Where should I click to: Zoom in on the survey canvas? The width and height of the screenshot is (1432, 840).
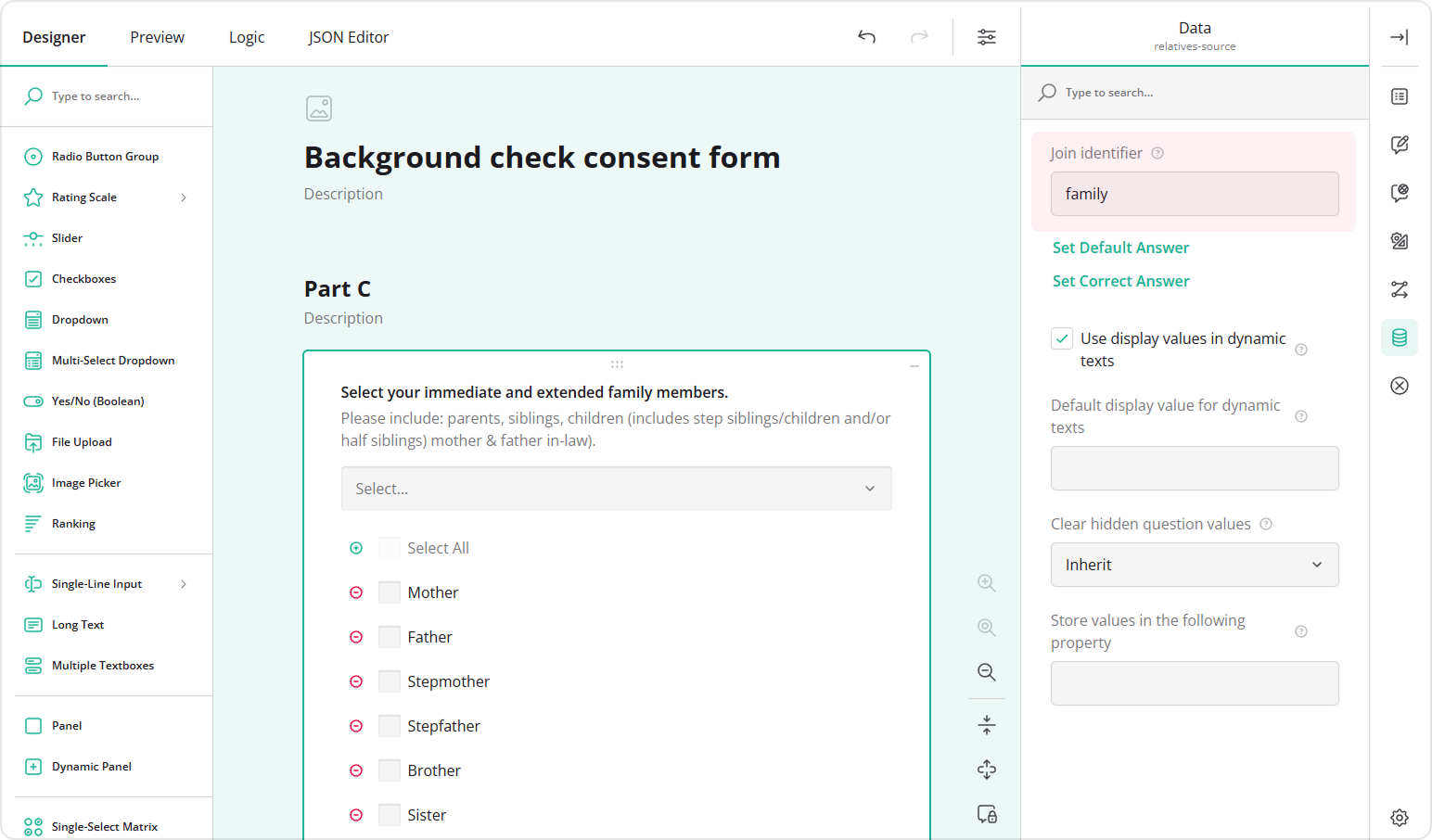[x=986, y=582]
